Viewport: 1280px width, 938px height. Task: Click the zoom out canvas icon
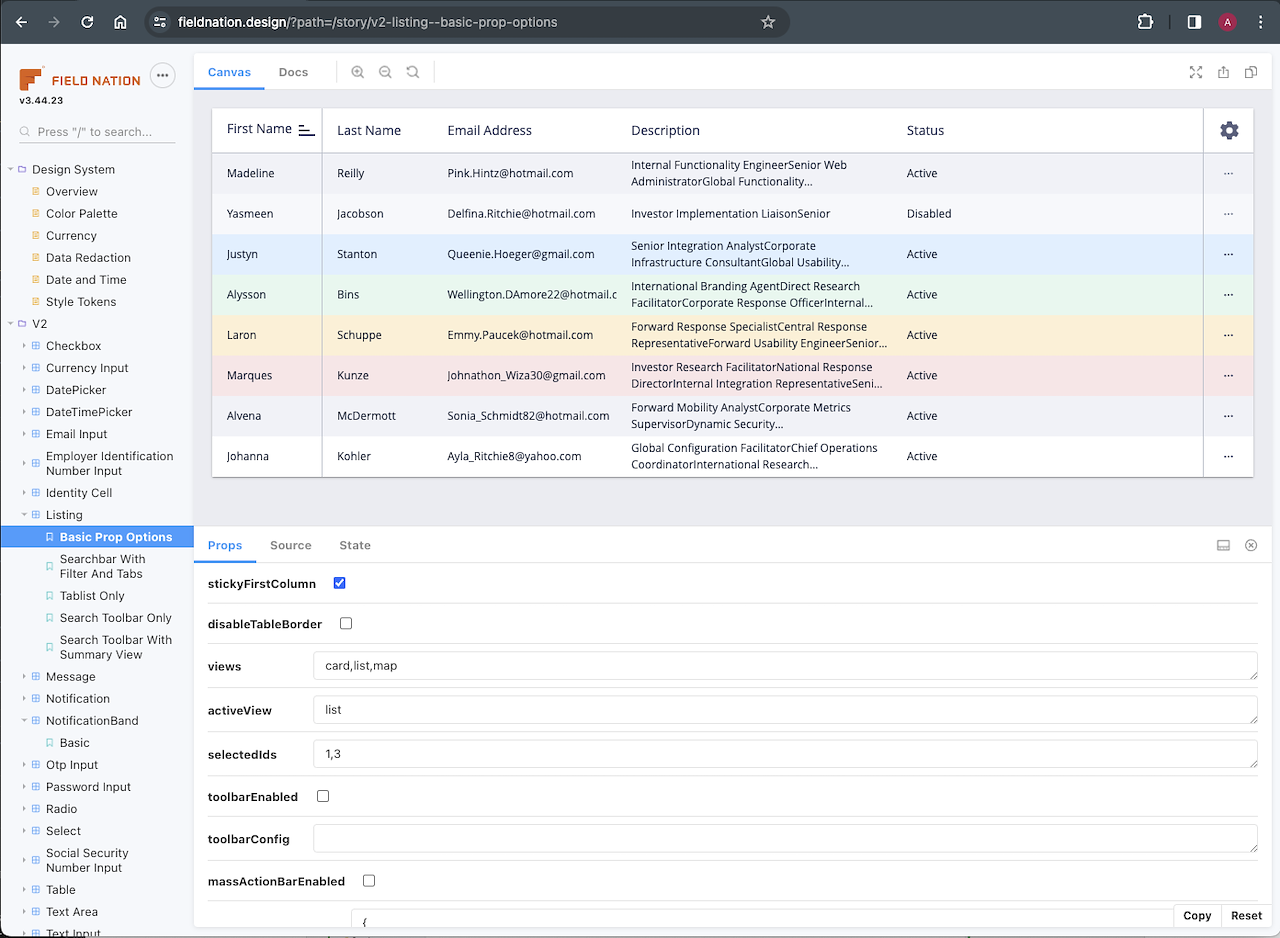pyautogui.click(x=385, y=72)
